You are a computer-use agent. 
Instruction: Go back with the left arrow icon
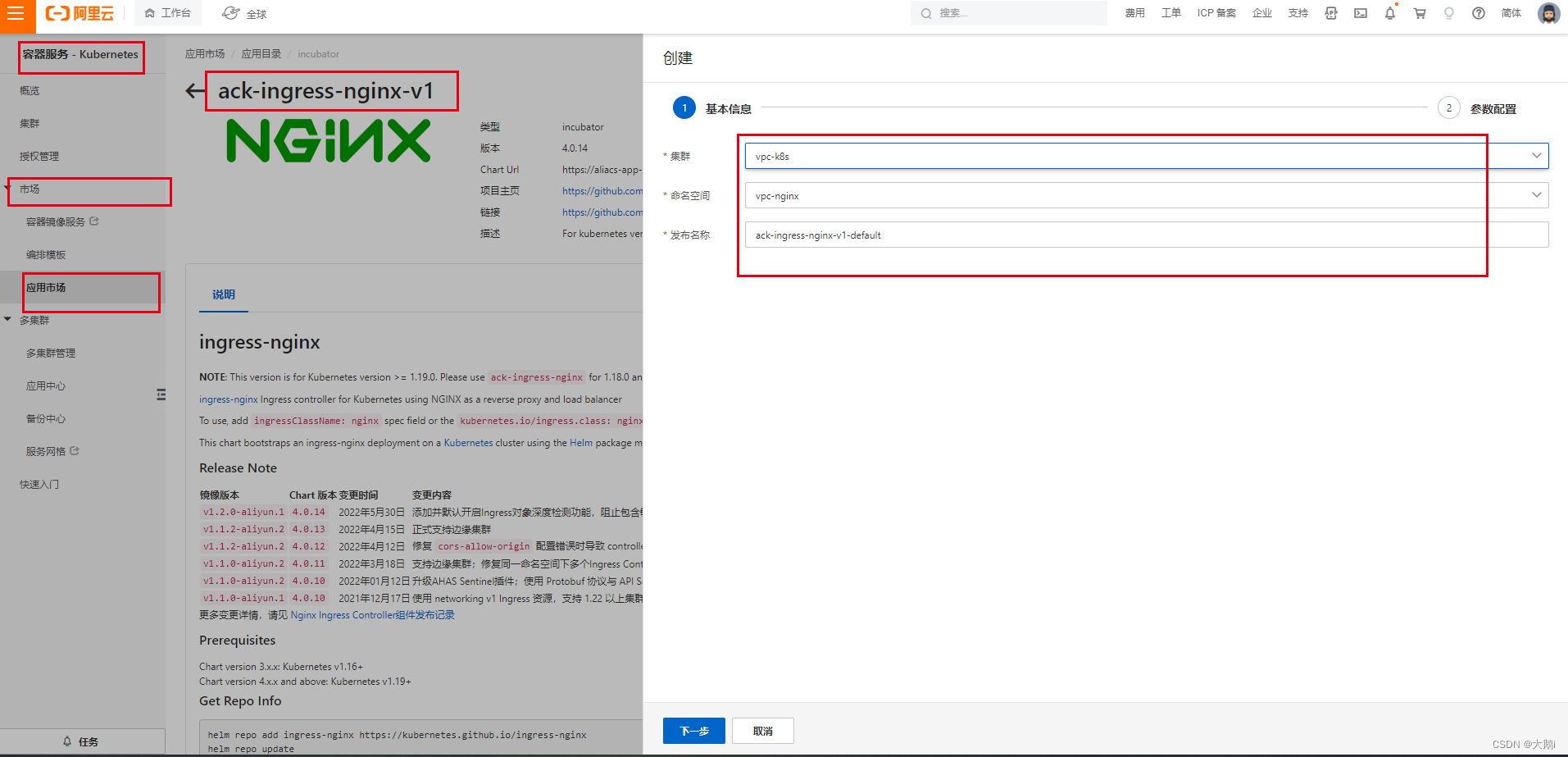pyautogui.click(x=195, y=91)
